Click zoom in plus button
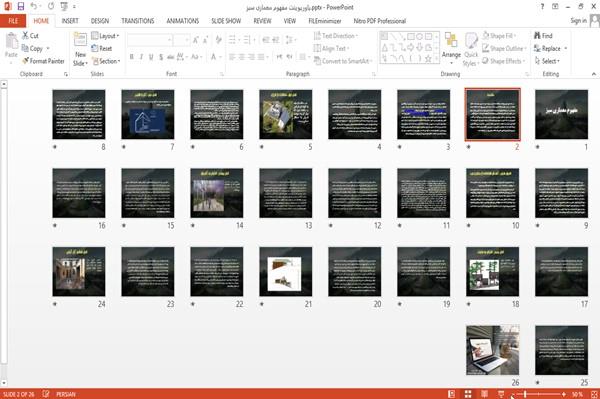Viewport: 600px width, 399px height. pyautogui.click(x=564, y=394)
